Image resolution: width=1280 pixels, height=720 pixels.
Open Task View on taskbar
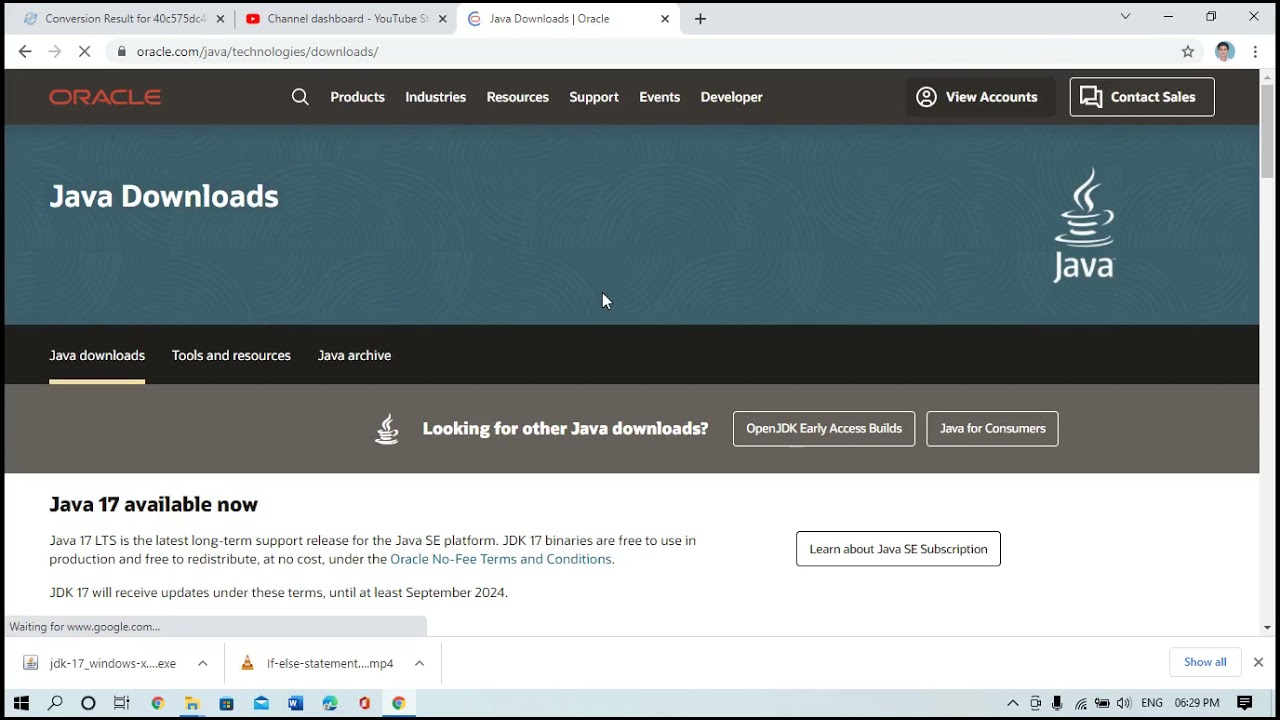pyautogui.click(x=122, y=703)
